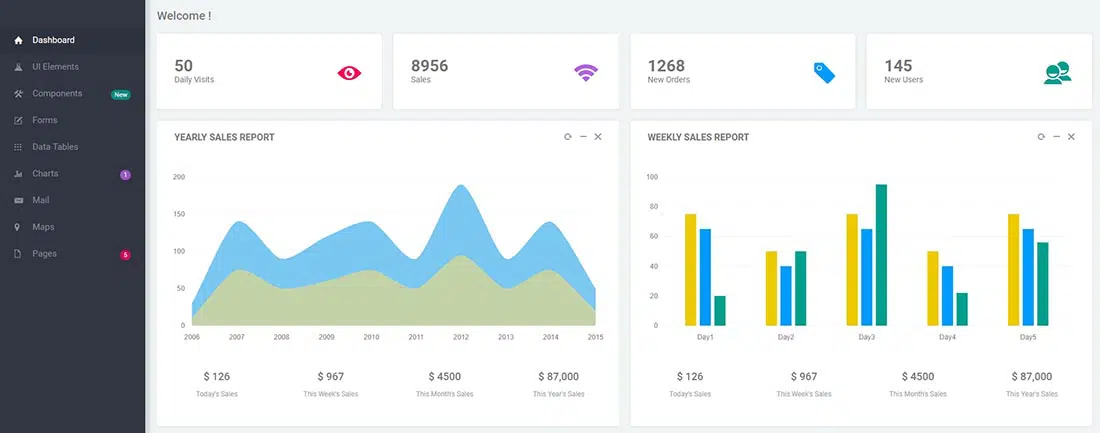Click the users icon on New Users card
1100x433 pixels.
coord(1057,72)
